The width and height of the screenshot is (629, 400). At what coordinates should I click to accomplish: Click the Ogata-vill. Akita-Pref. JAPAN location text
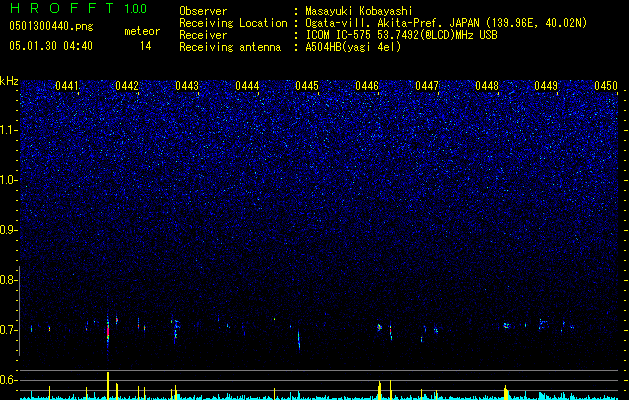pyautogui.click(x=446, y=23)
